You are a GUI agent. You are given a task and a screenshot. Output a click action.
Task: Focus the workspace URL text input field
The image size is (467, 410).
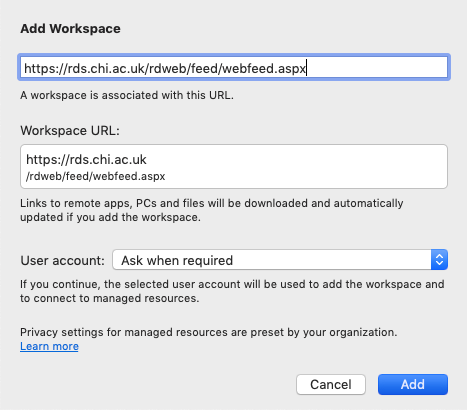click(x=234, y=68)
